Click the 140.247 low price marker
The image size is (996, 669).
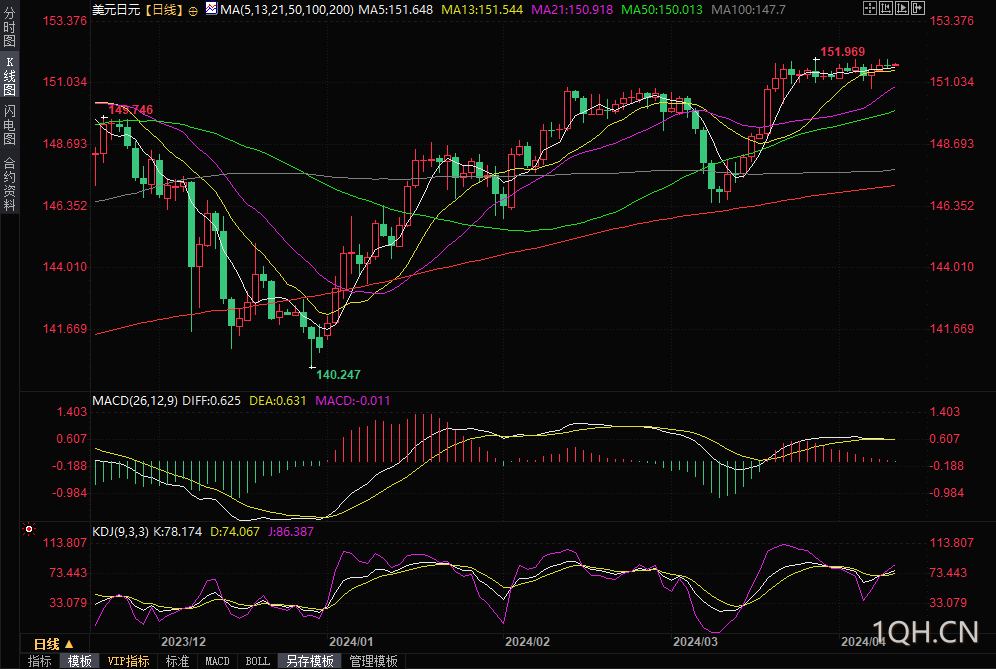339,375
